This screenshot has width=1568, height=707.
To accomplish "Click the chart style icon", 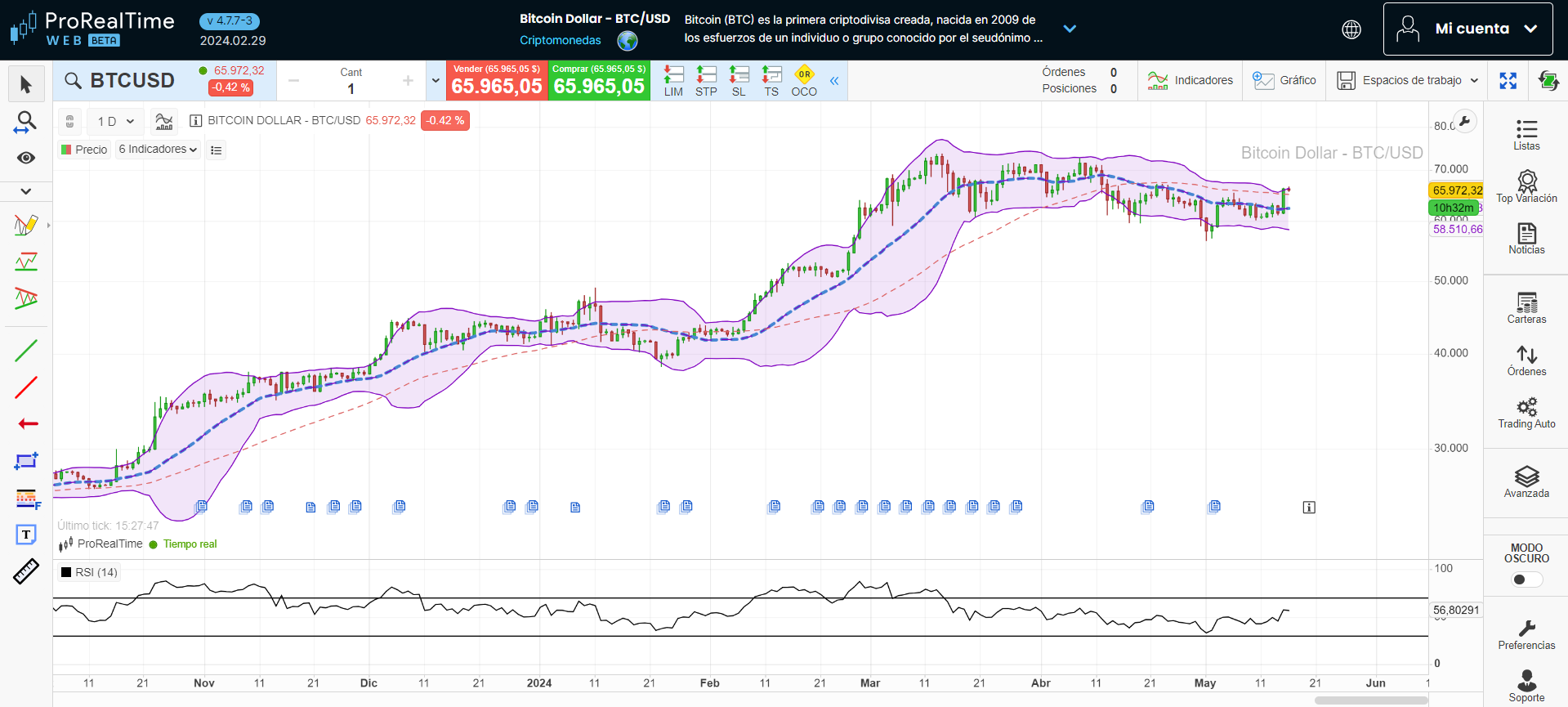I will point(164,121).
